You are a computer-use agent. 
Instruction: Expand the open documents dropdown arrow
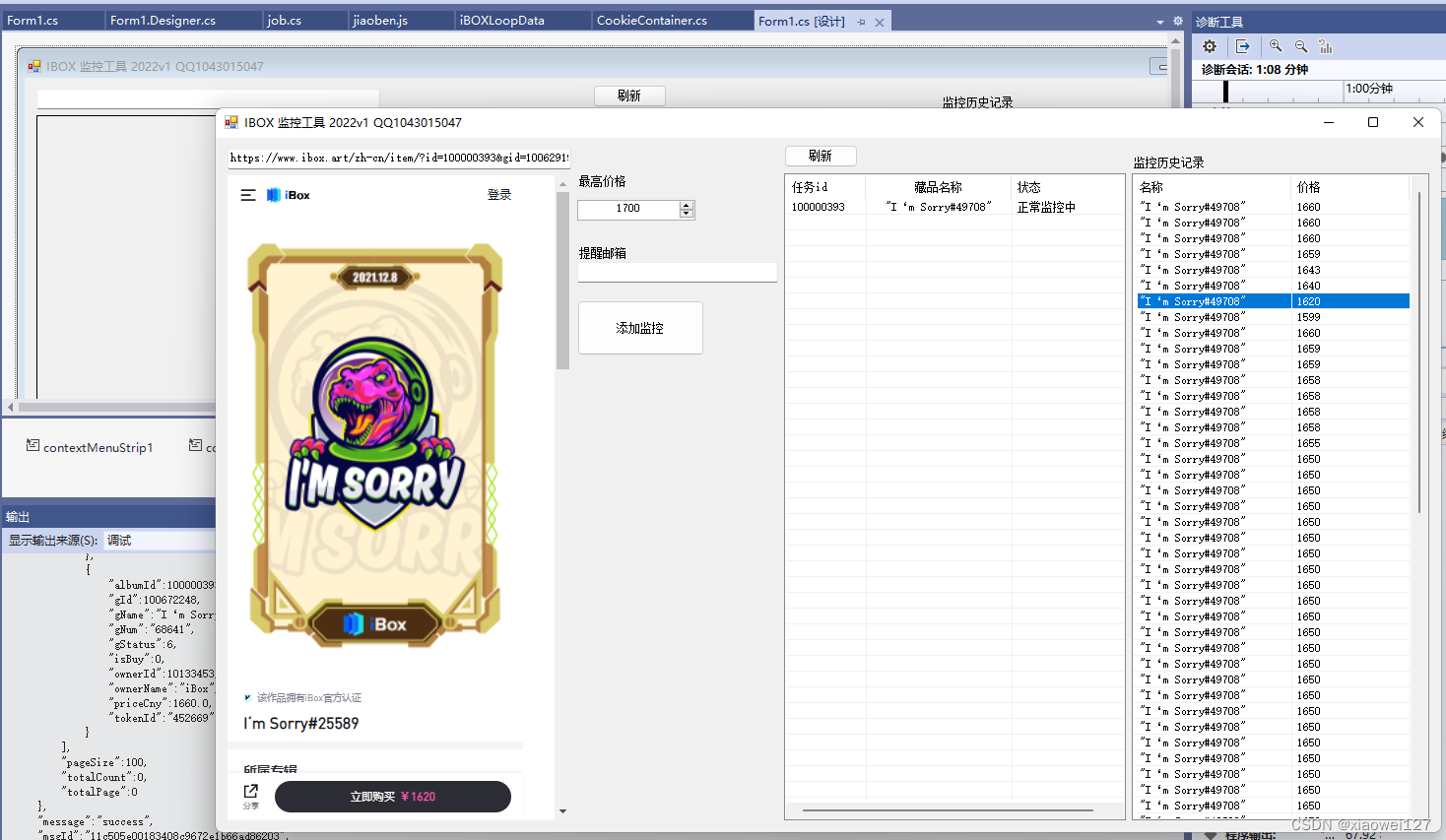pyautogui.click(x=1160, y=22)
